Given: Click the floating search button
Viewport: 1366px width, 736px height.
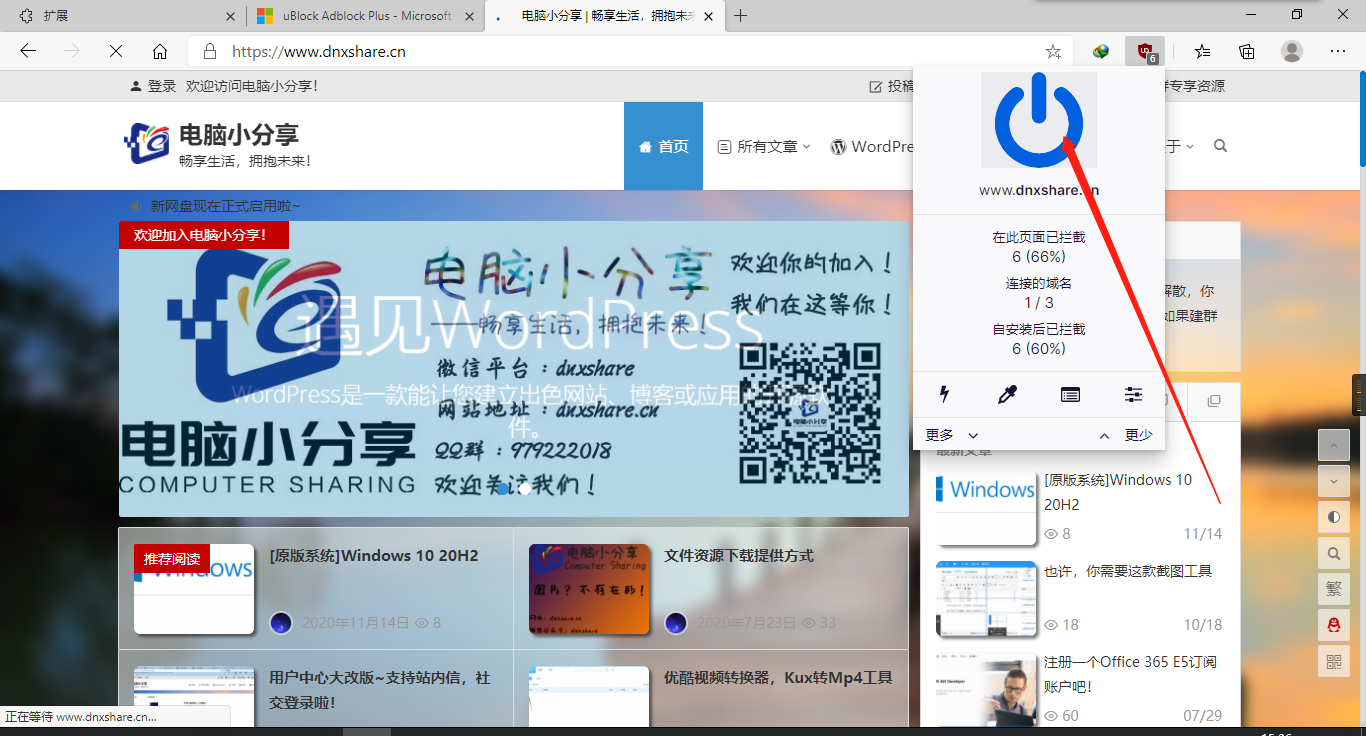Looking at the screenshot, I should 1334,553.
